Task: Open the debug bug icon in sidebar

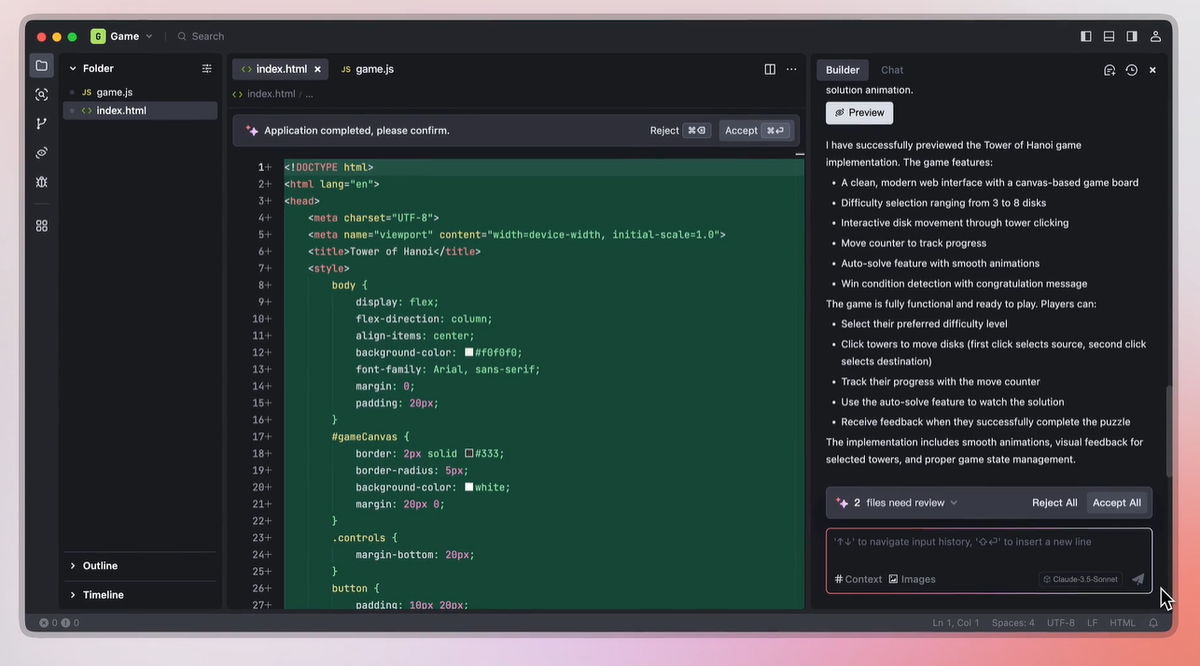Action: tap(41, 182)
